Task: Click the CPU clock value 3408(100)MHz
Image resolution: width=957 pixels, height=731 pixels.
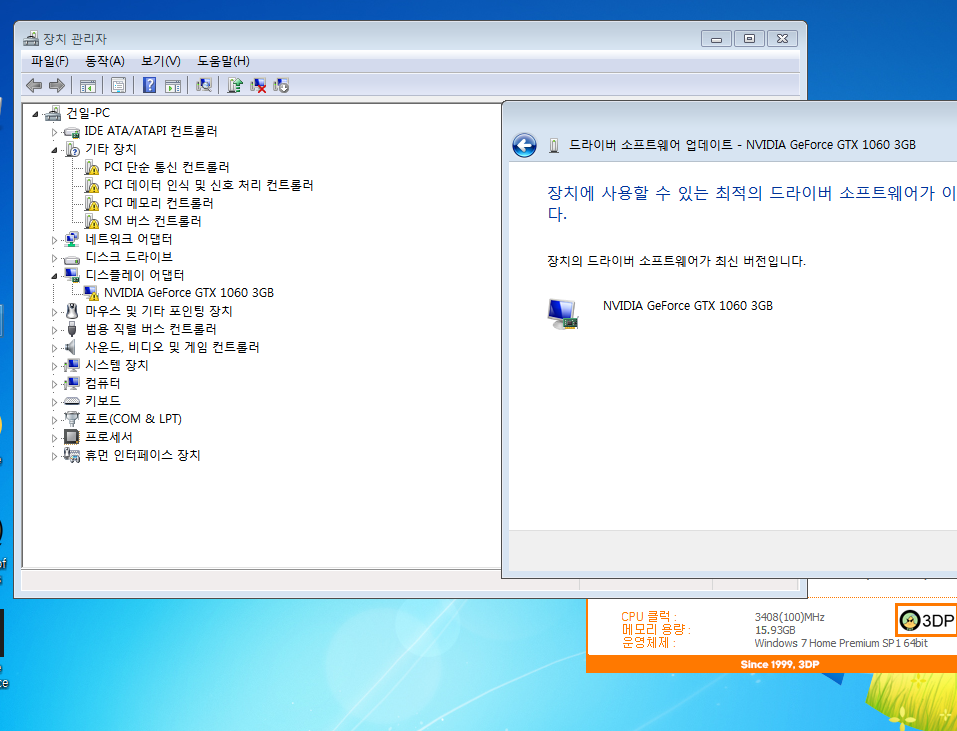Action: point(790,617)
